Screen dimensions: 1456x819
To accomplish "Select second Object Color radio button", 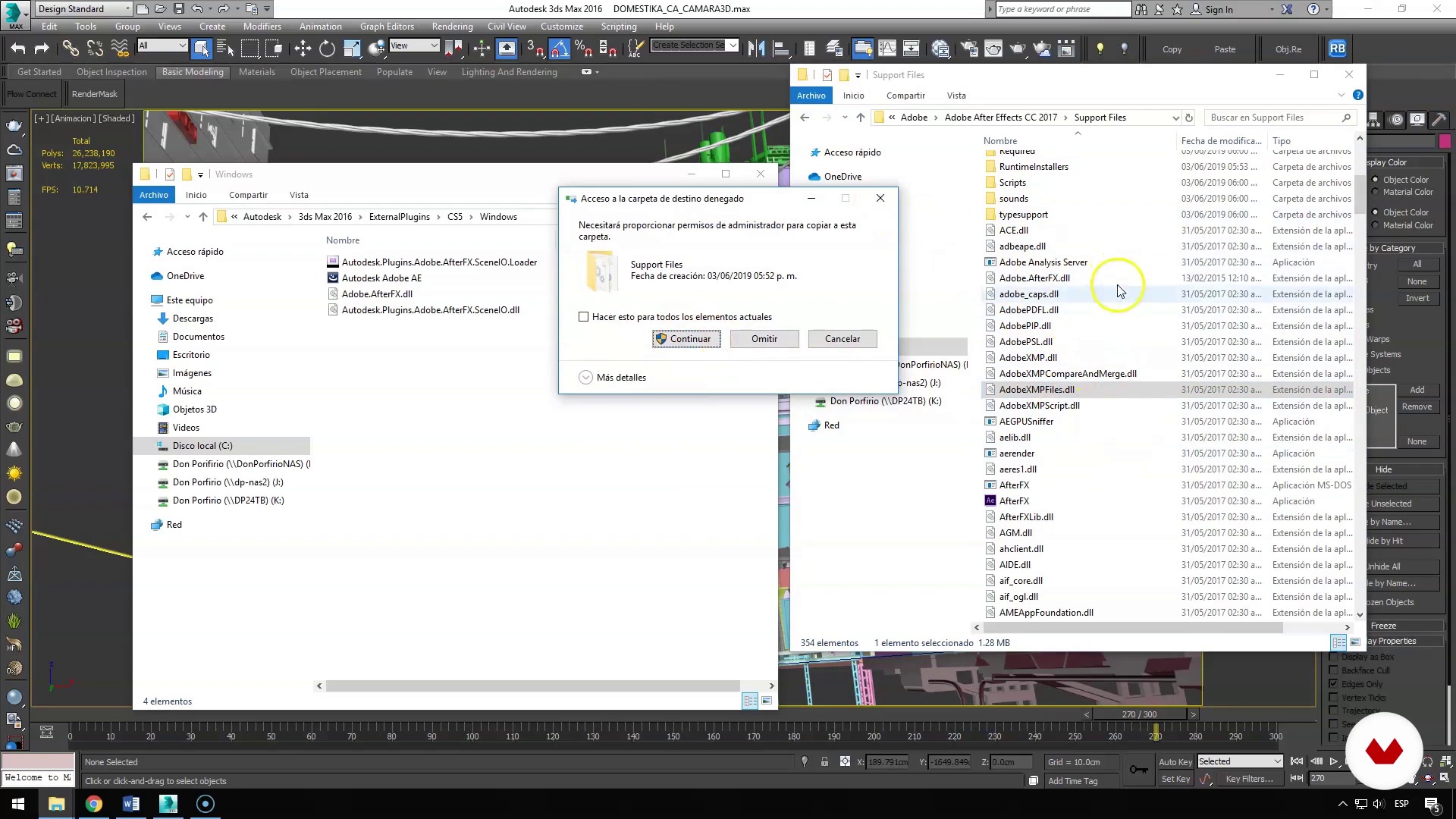I will click(x=1375, y=212).
